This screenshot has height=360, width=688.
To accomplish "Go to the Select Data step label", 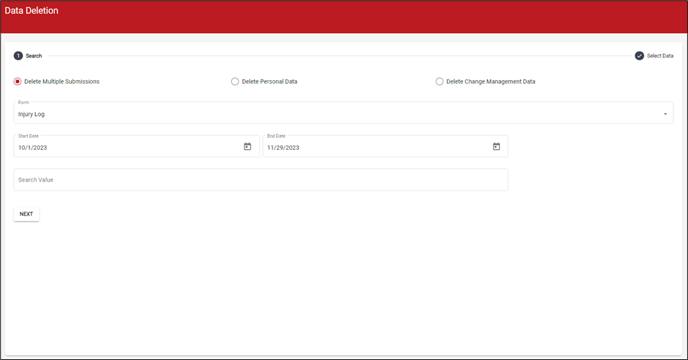I will [660, 56].
